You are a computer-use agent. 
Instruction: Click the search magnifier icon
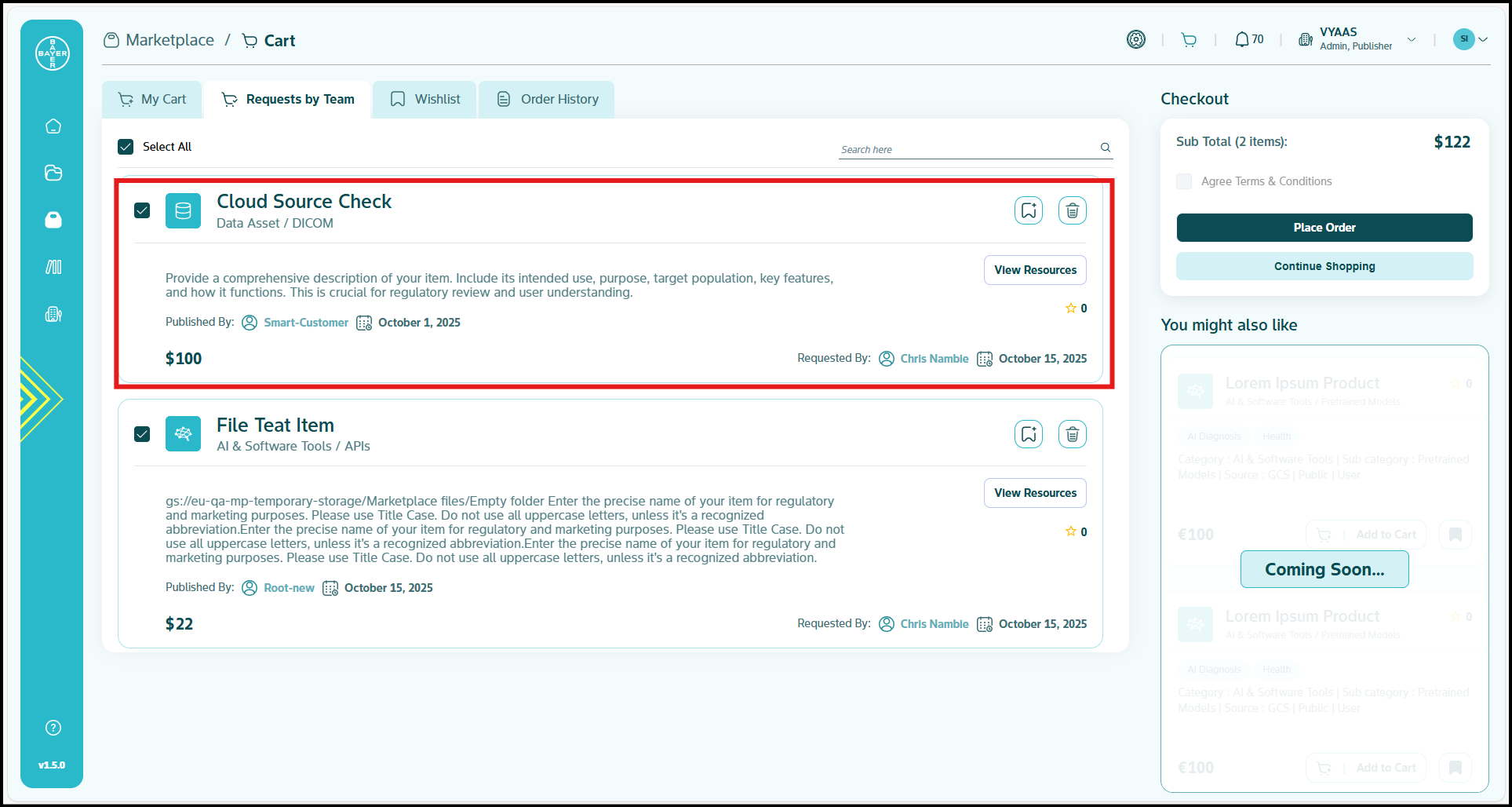tap(1105, 148)
